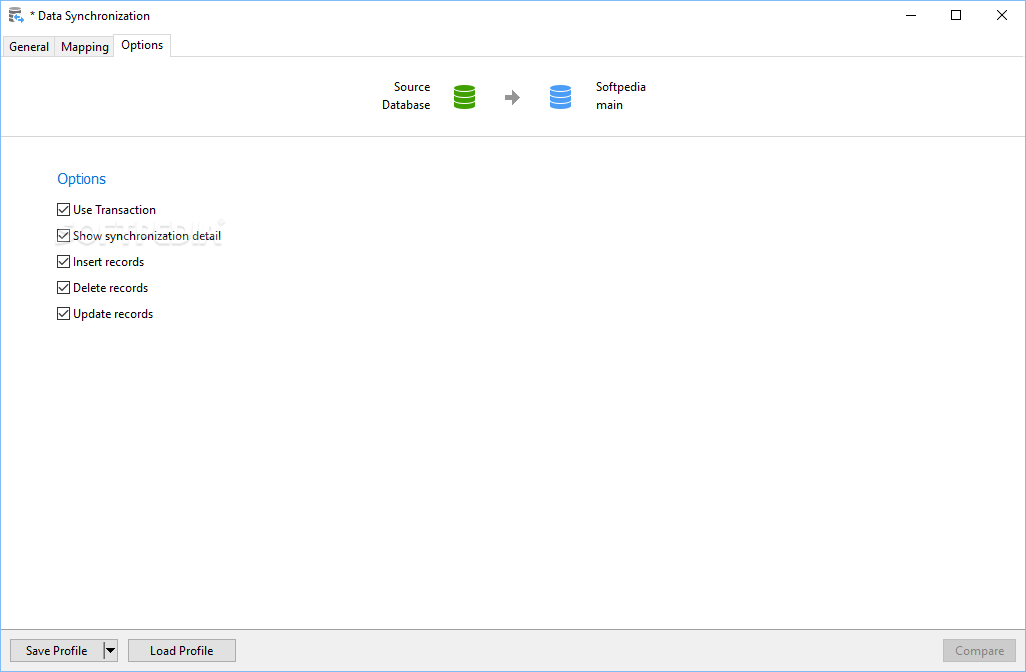Minimize the Data Synchronization window
Image resolution: width=1026 pixels, height=672 pixels.
911,15
